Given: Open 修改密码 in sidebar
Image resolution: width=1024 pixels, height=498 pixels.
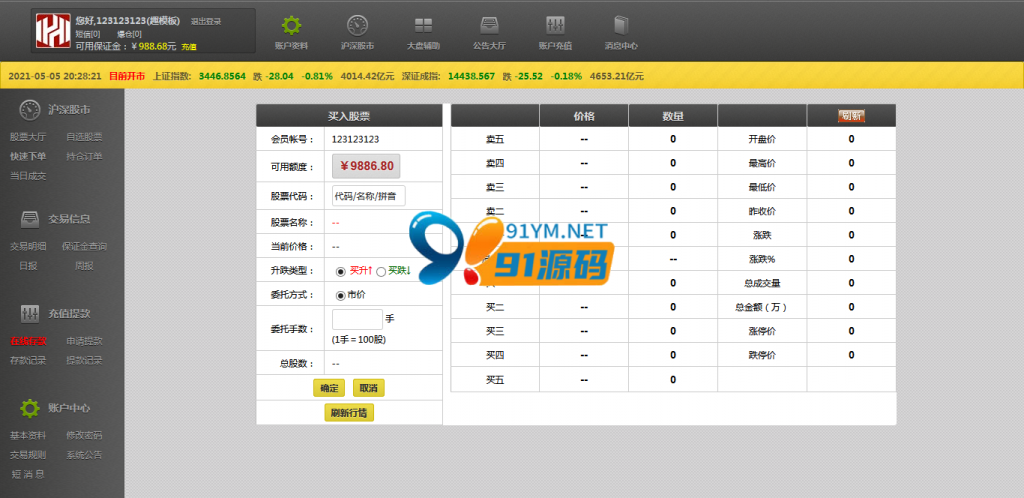Looking at the screenshot, I should 84,435.
